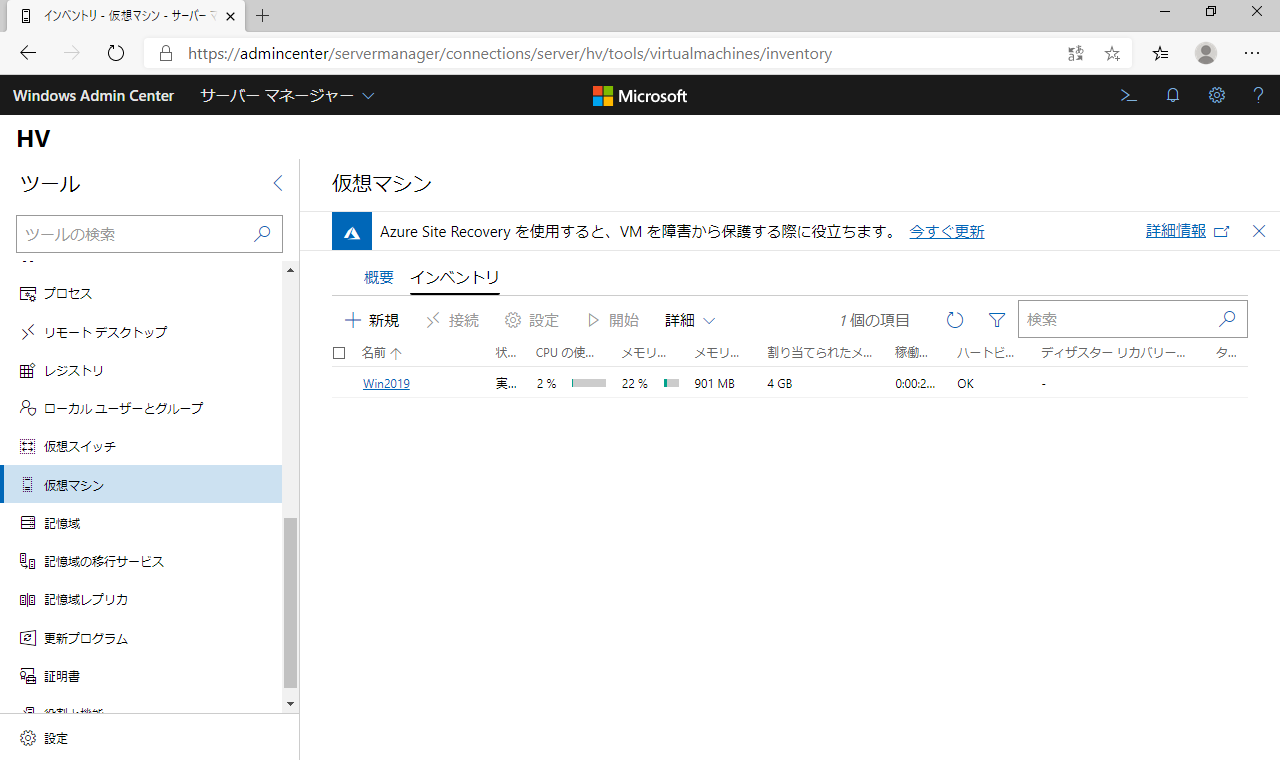Viewport: 1280px width, 760px height.
Task: Click Windows Admin Center title
Action: click(93, 96)
